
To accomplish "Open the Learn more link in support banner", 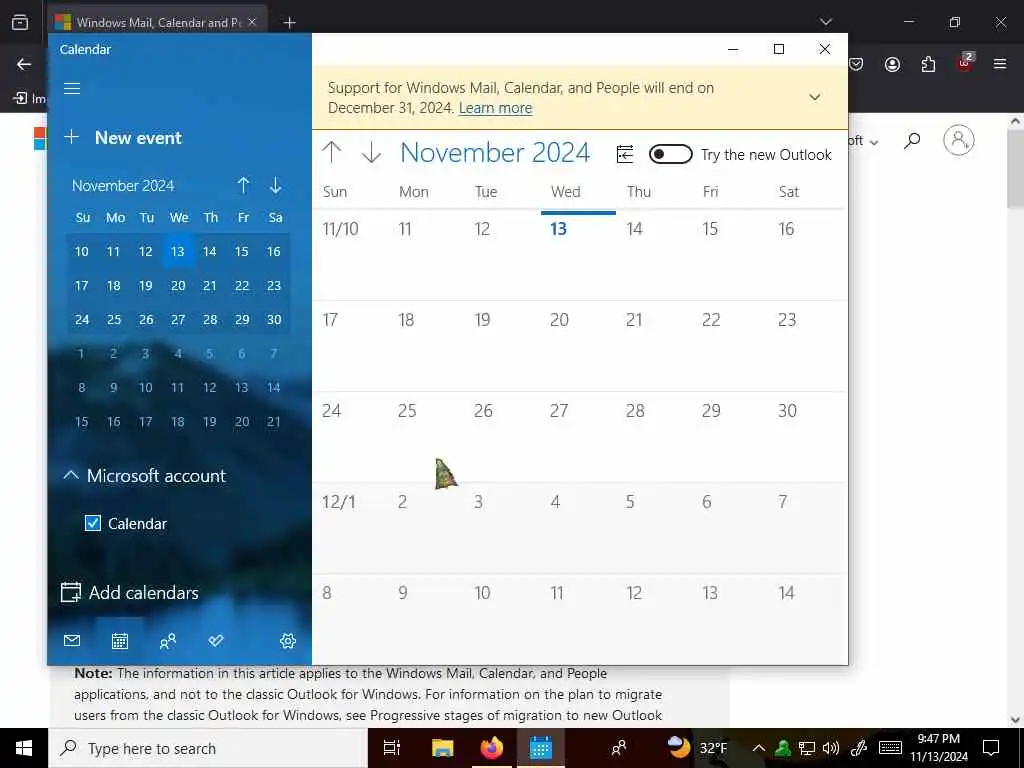I will 496,108.
